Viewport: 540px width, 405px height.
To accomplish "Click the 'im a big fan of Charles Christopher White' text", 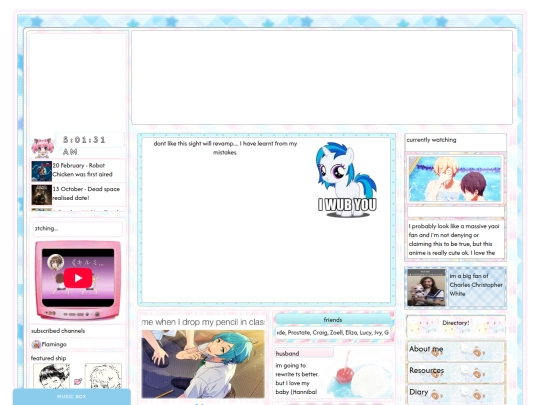I will (476, 285).
